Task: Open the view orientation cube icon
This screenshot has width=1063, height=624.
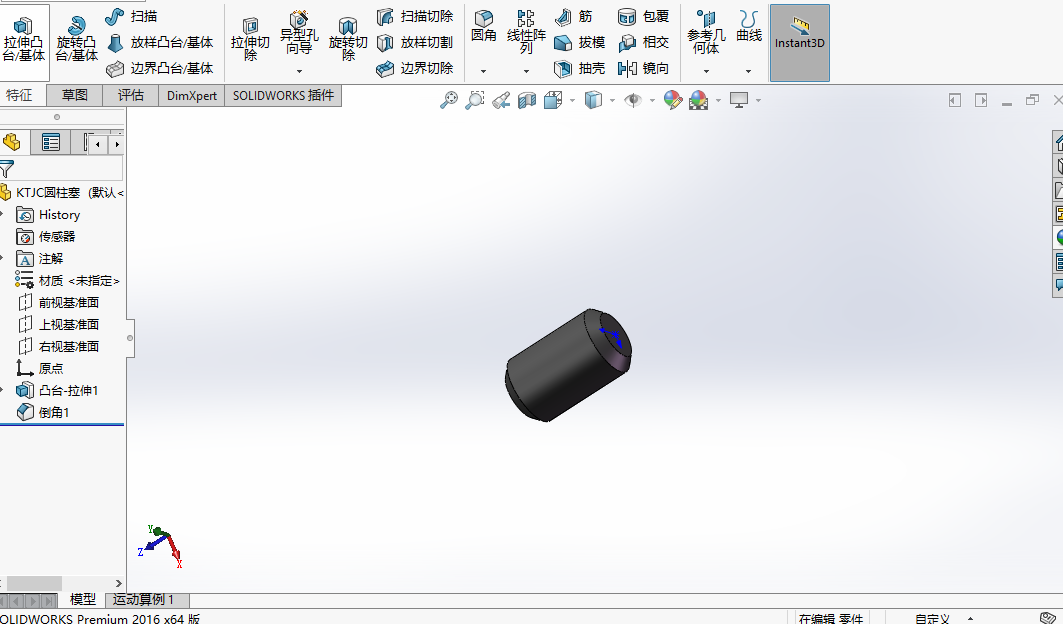Action: pyautogui.click(x=553, y=100)
